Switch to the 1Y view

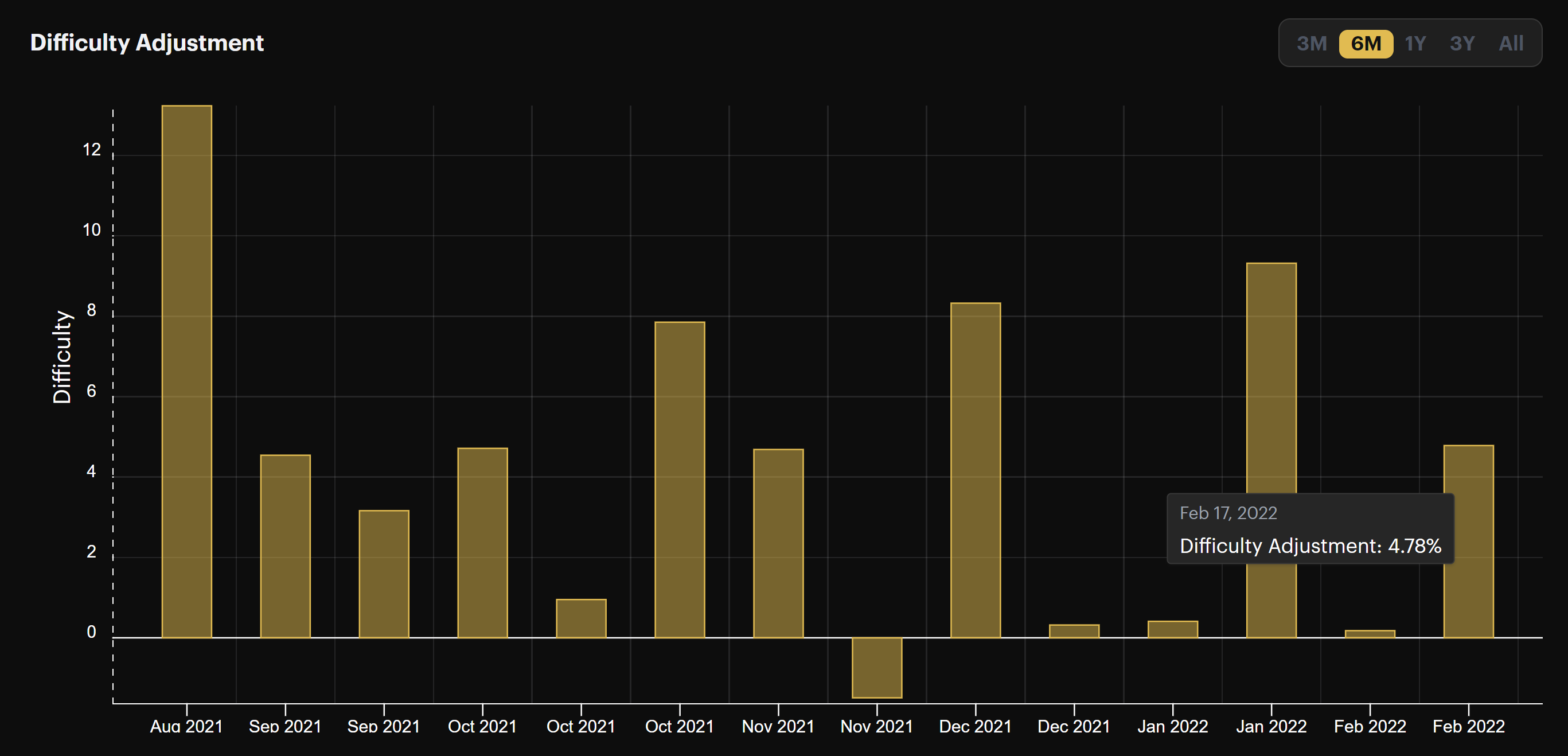click(x=1416, y=42)
